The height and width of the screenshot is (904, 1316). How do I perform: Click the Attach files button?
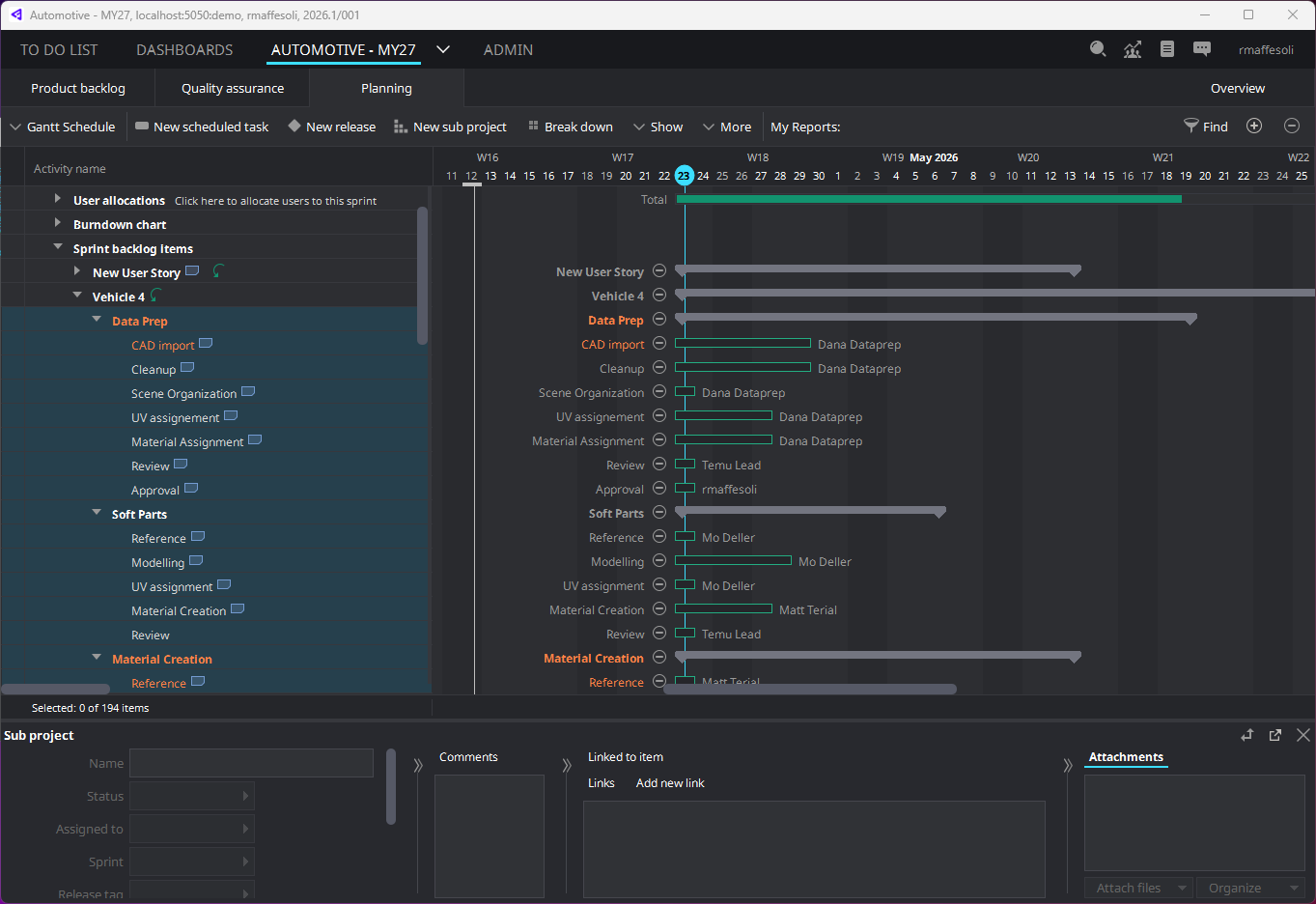pyautogui.click(x=1130, y=887)
